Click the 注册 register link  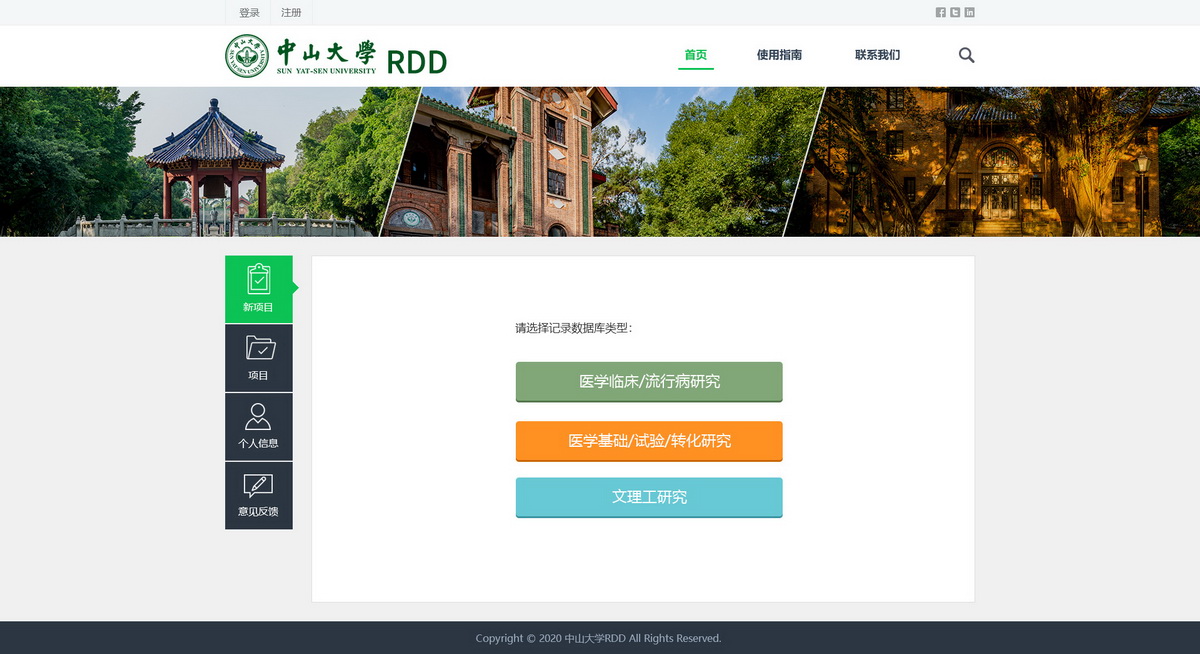tap(291, 13)
